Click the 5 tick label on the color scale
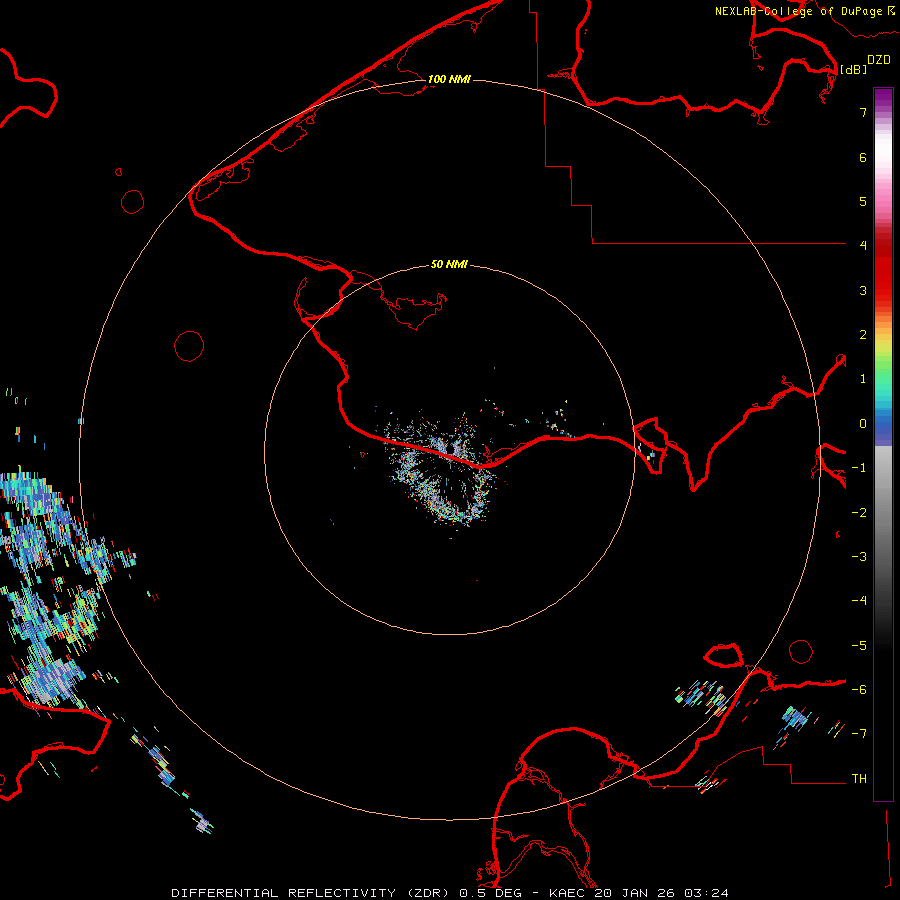The height and width of the screenshot is (900, 900). coord(863,201)
